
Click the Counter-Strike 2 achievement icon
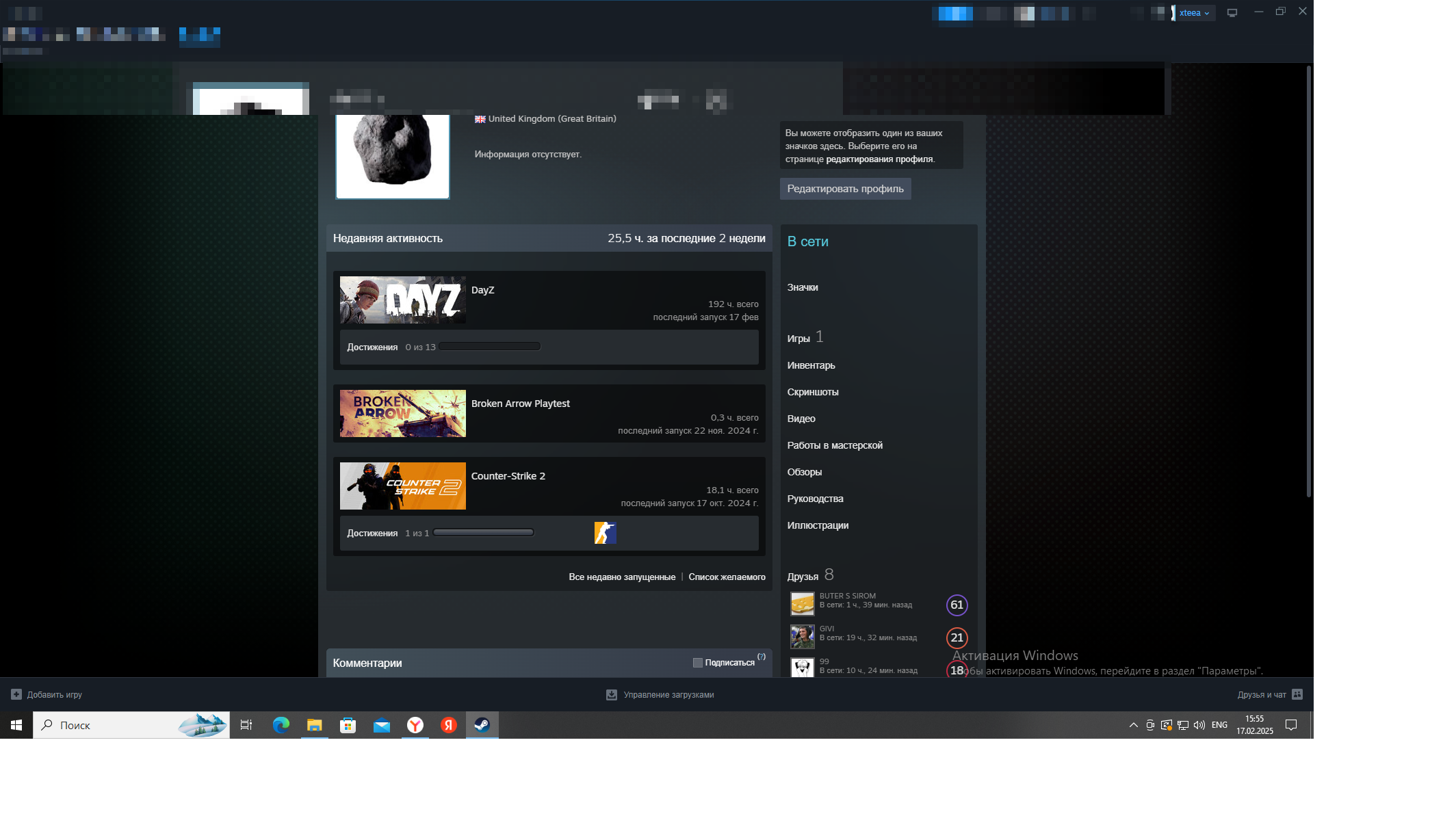605,533
